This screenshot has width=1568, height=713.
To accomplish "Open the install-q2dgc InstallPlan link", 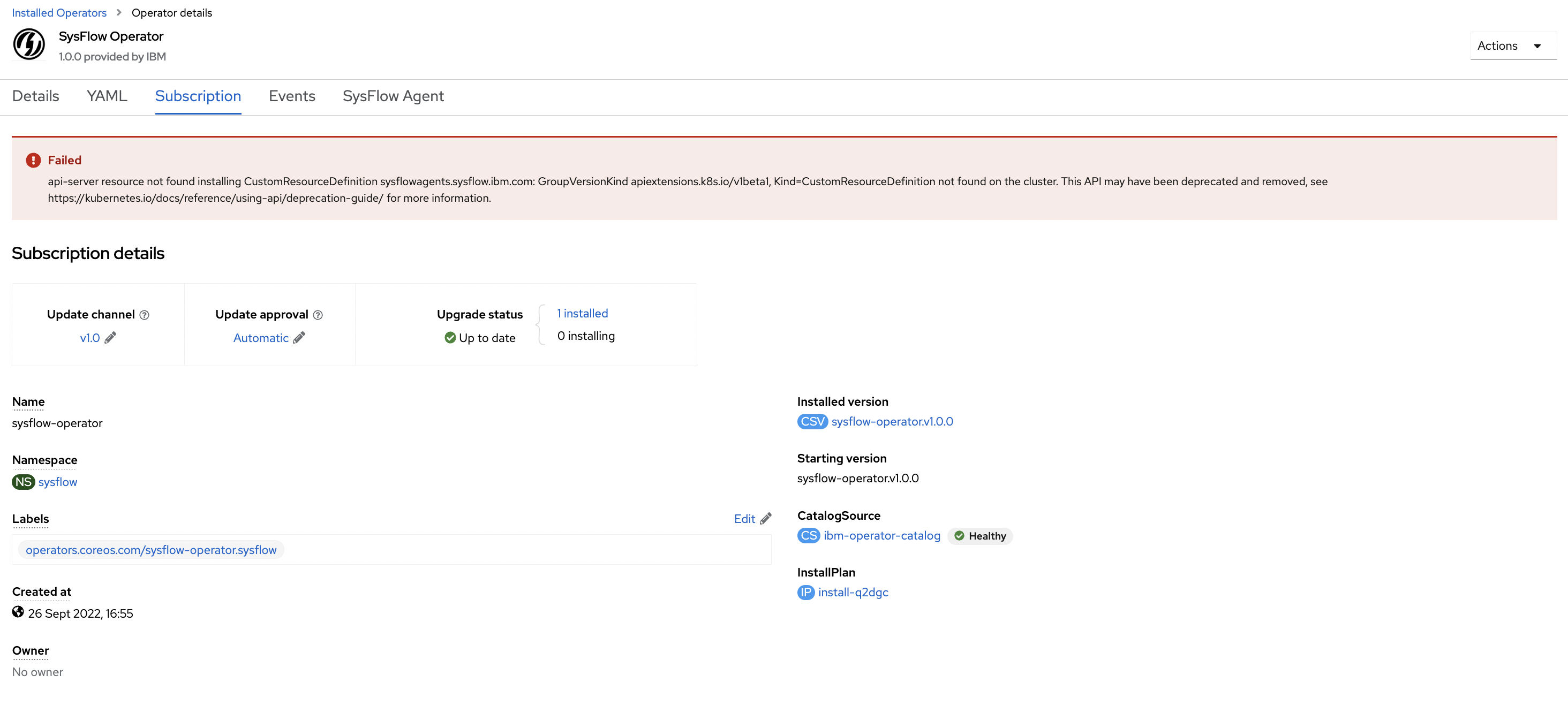I will [x=854, y=593].
